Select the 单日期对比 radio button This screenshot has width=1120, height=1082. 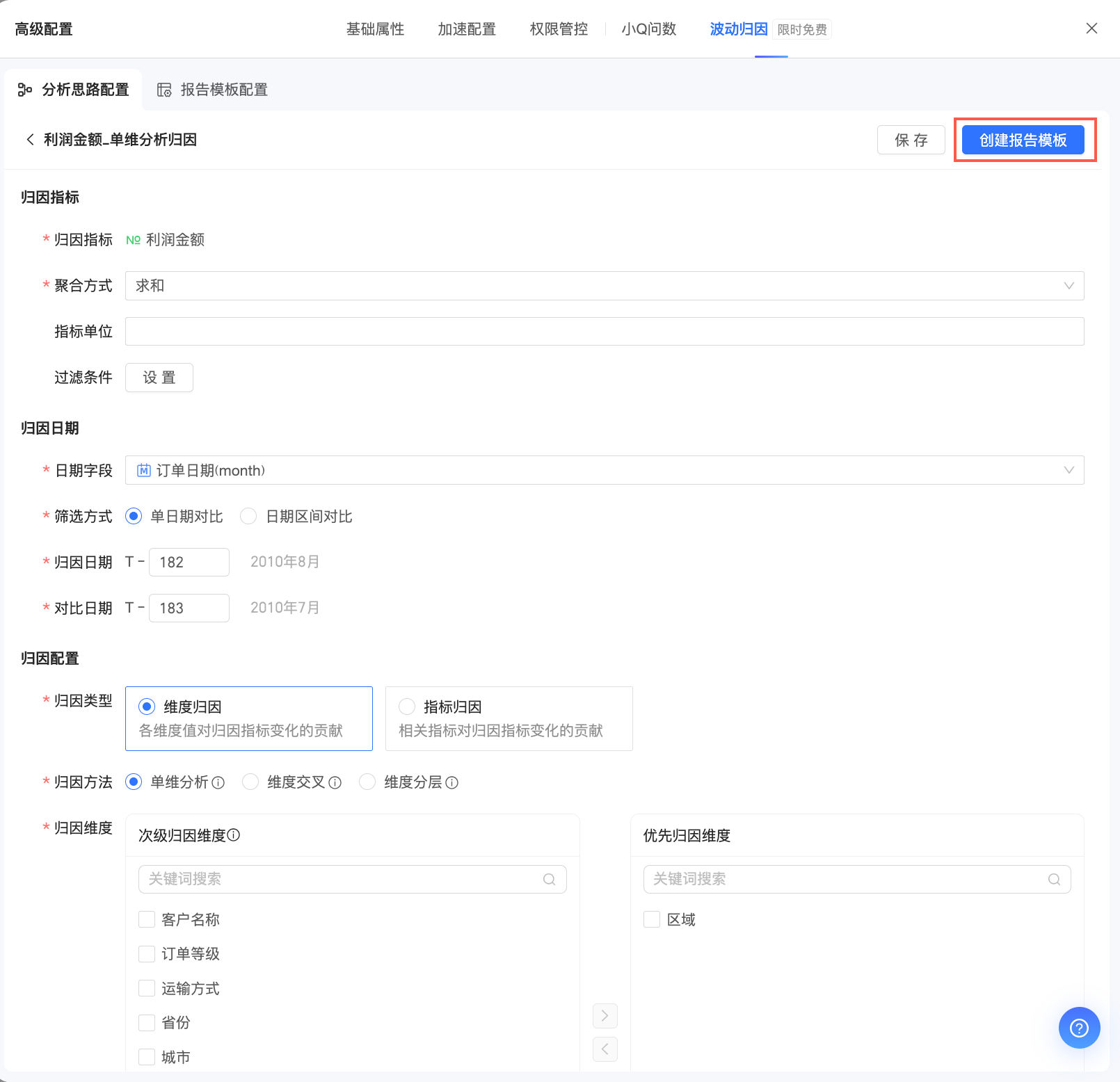(x=134, y=517)
